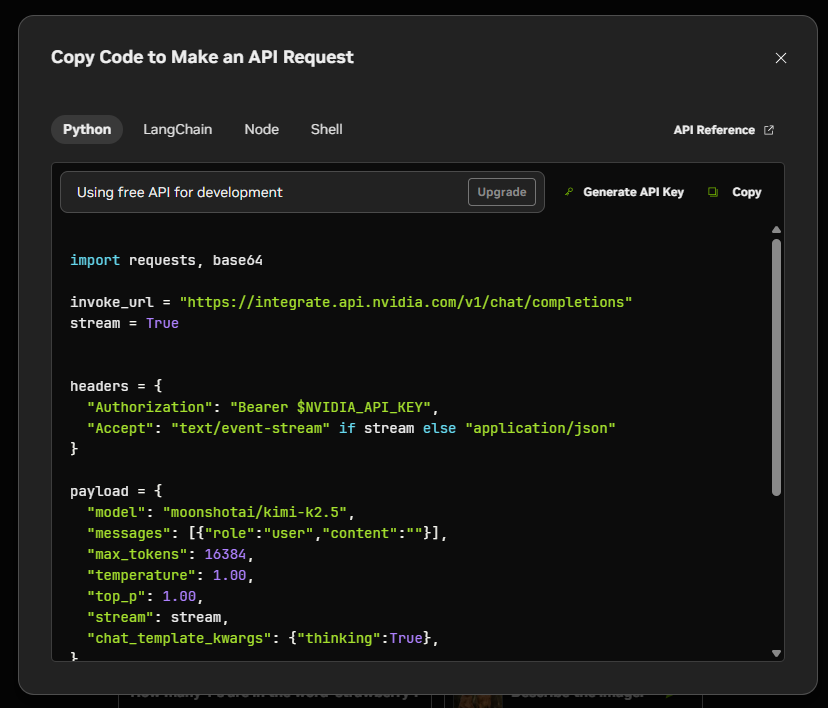Click the invoke_url string in the code

coord(406,302)
